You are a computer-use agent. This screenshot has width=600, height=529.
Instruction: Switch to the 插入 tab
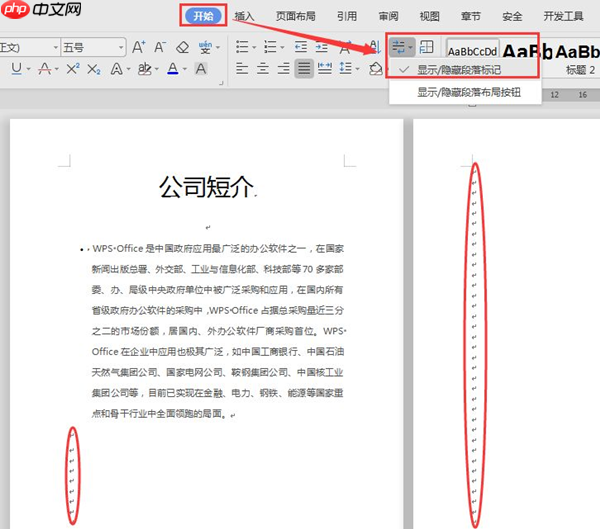click(x=244, y=16)
